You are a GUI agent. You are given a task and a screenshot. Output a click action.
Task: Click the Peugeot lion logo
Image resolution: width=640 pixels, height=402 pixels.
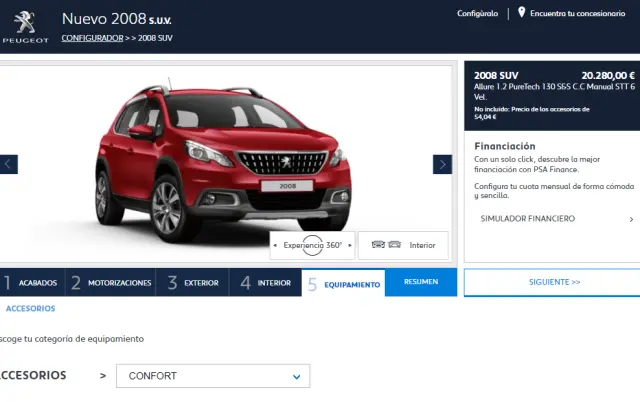coord(25,20)
